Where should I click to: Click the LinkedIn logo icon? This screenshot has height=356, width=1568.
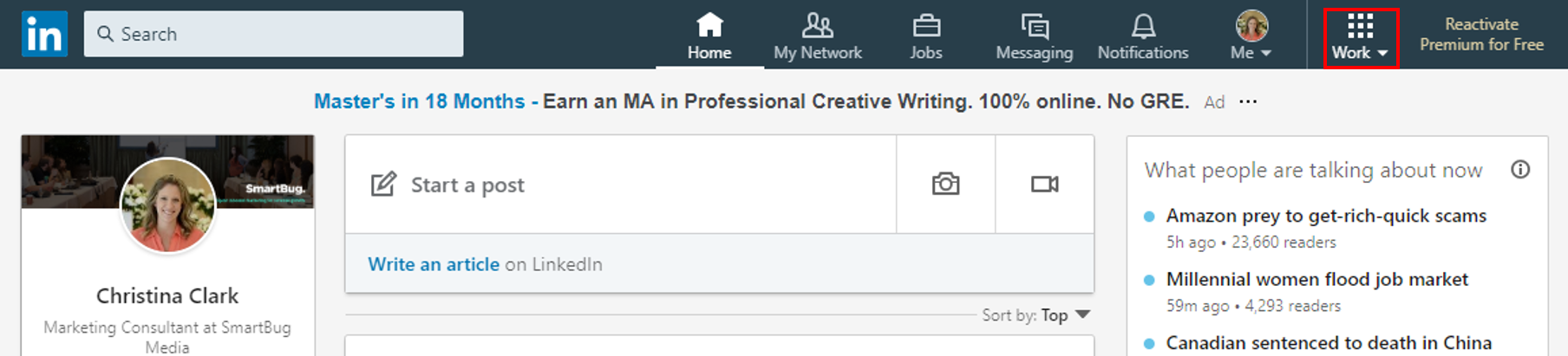pyautogui.click(x=45, y=34)
